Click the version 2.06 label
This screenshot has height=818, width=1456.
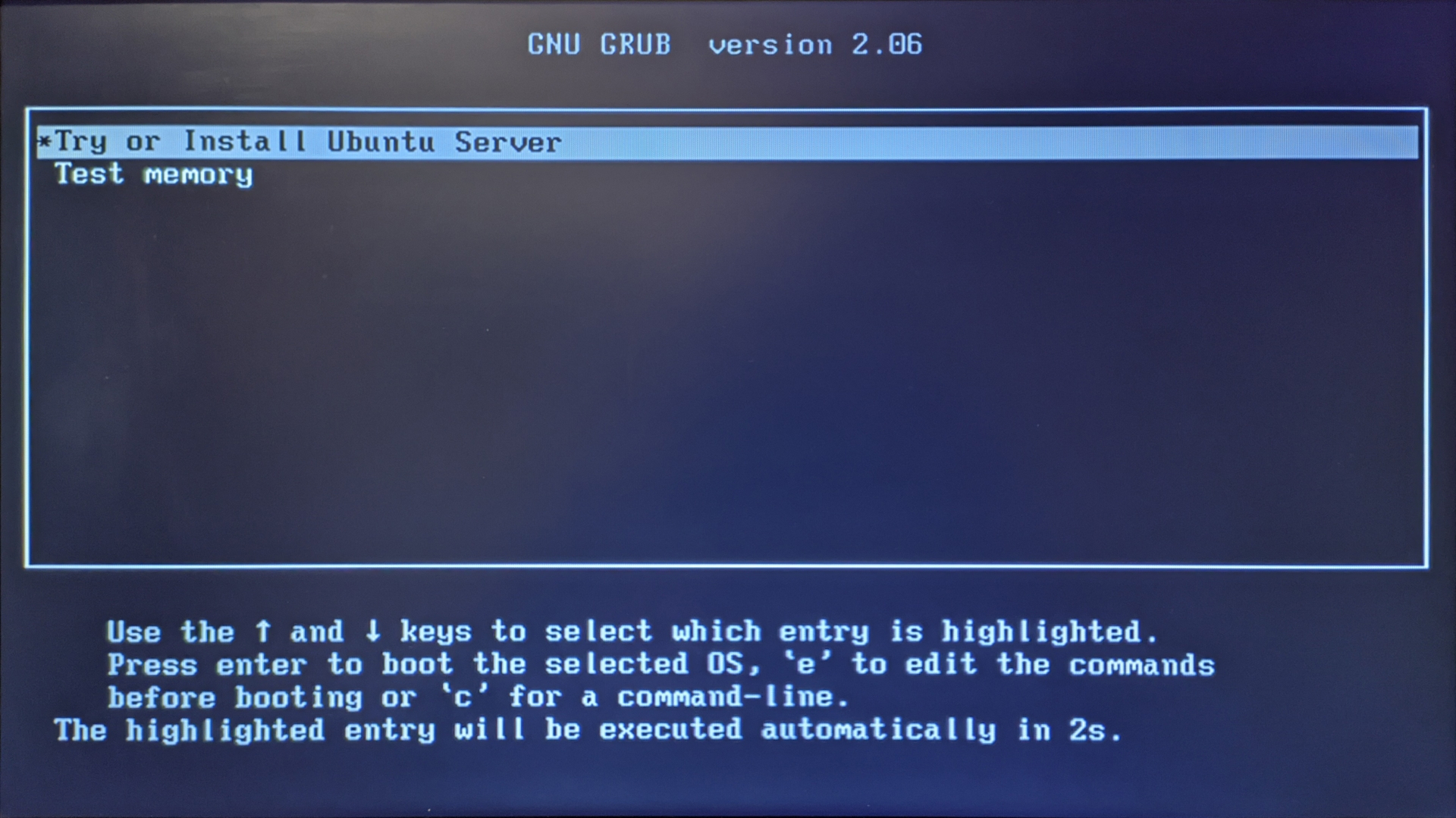click(815, 44)
